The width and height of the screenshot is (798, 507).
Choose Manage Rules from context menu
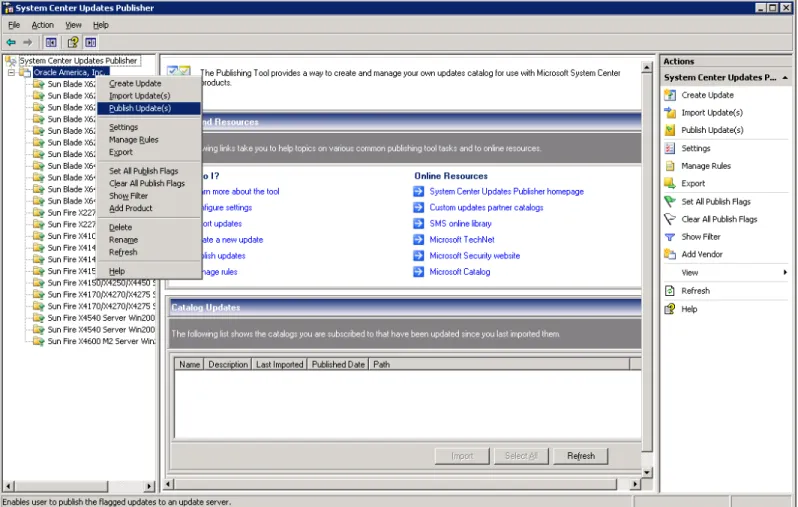pos(149,139)
